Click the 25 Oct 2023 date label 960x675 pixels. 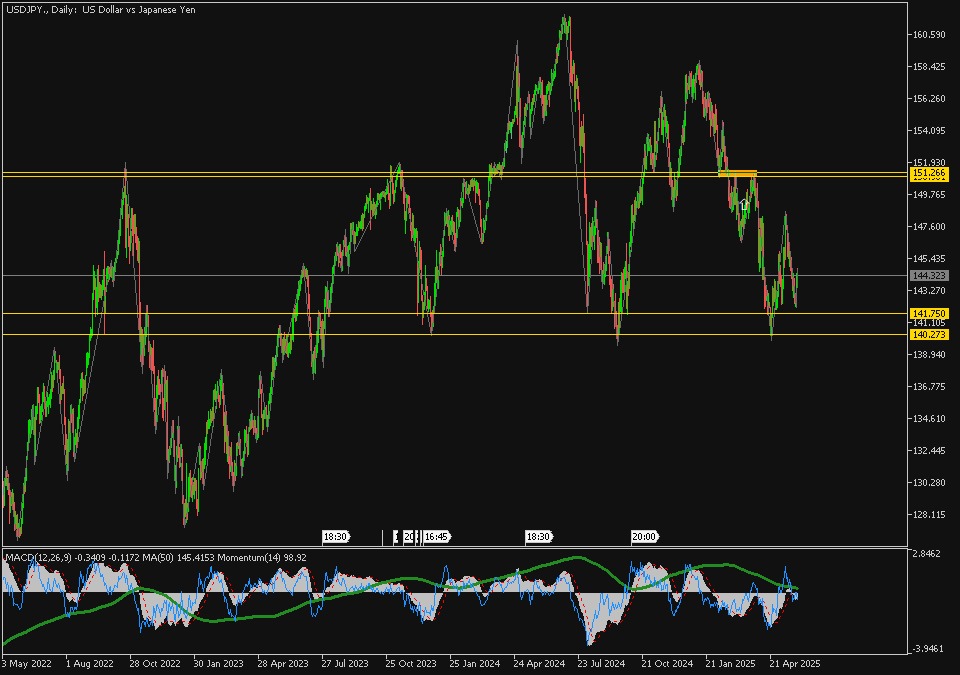coord(411,663)
